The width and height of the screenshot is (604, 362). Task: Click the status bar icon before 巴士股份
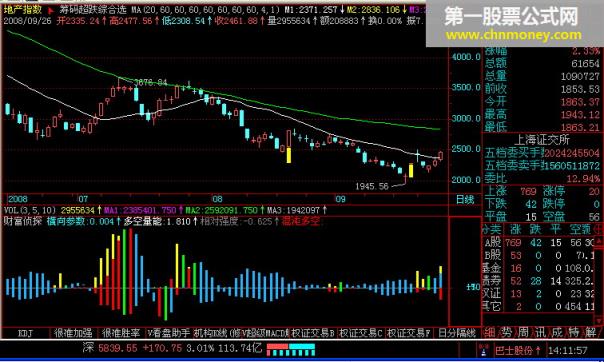(484, 350)
